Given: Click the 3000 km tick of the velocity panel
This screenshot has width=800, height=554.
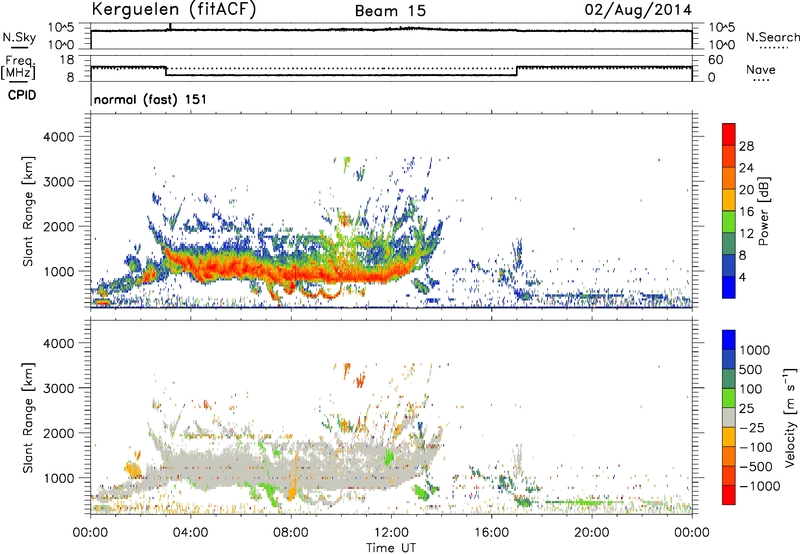Looking at the screenshot, I should (59, 388).
